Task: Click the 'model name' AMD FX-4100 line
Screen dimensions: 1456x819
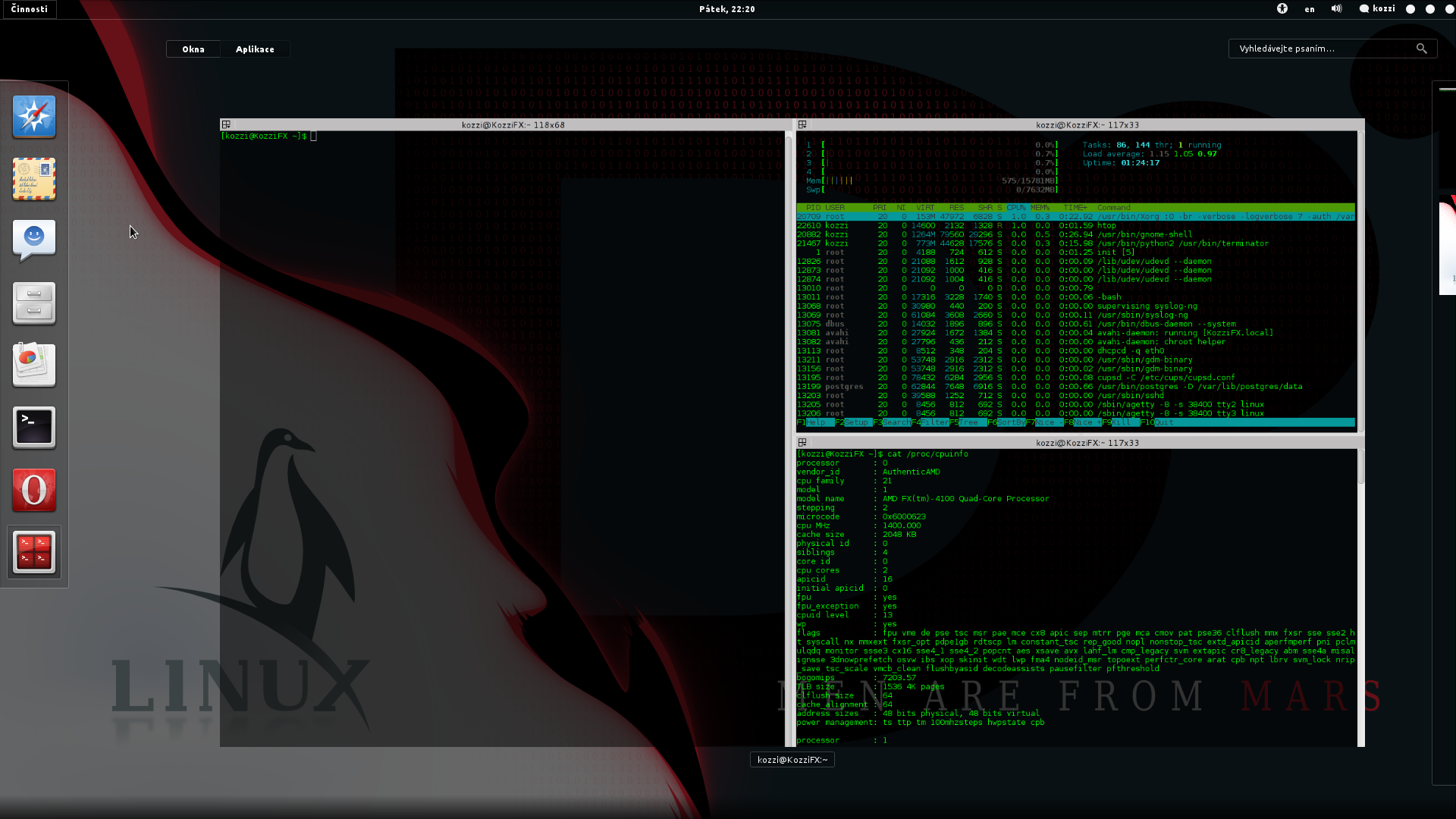Action: tap(923, 499)
